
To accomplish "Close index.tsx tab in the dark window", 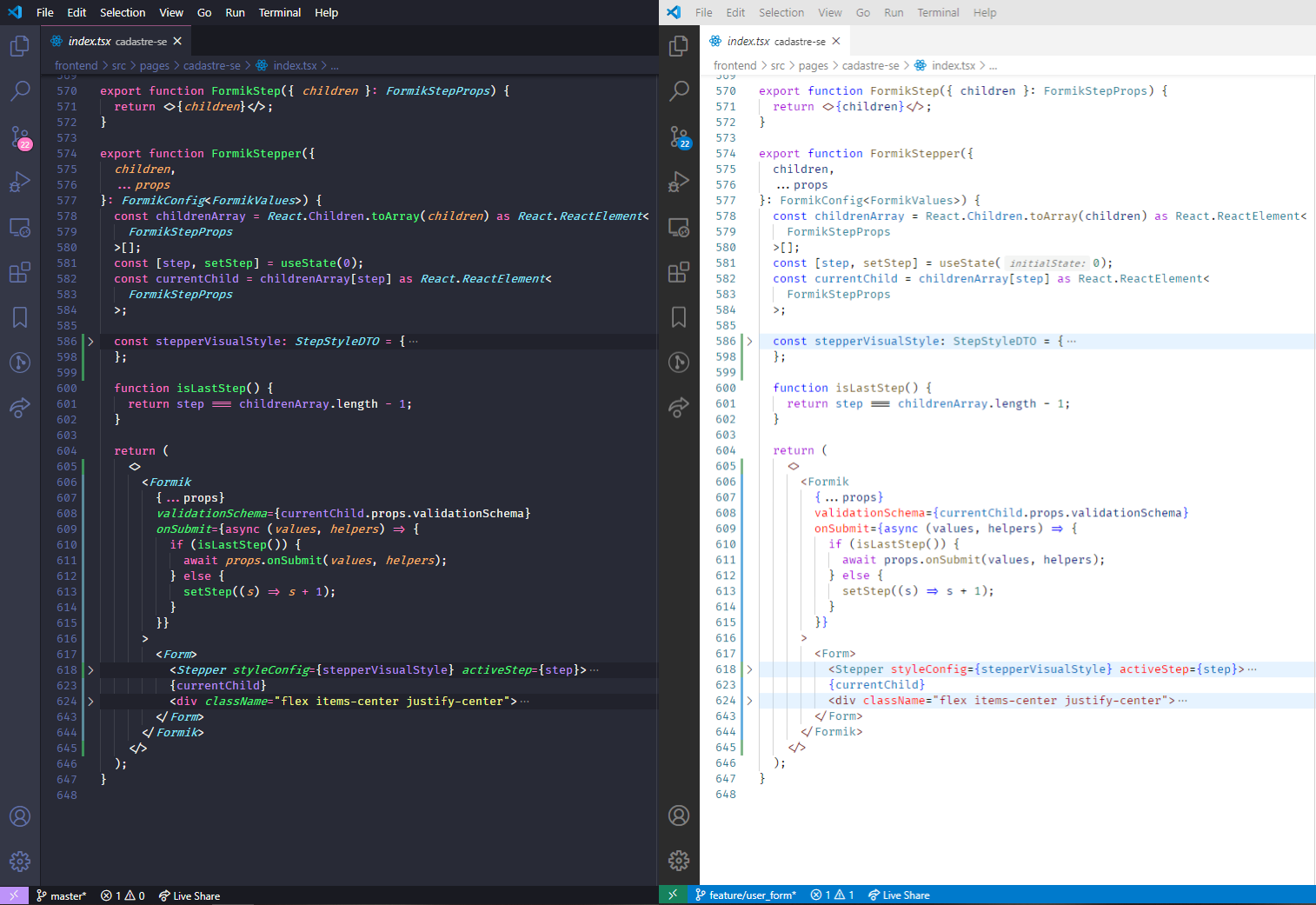I will [177, 41].
